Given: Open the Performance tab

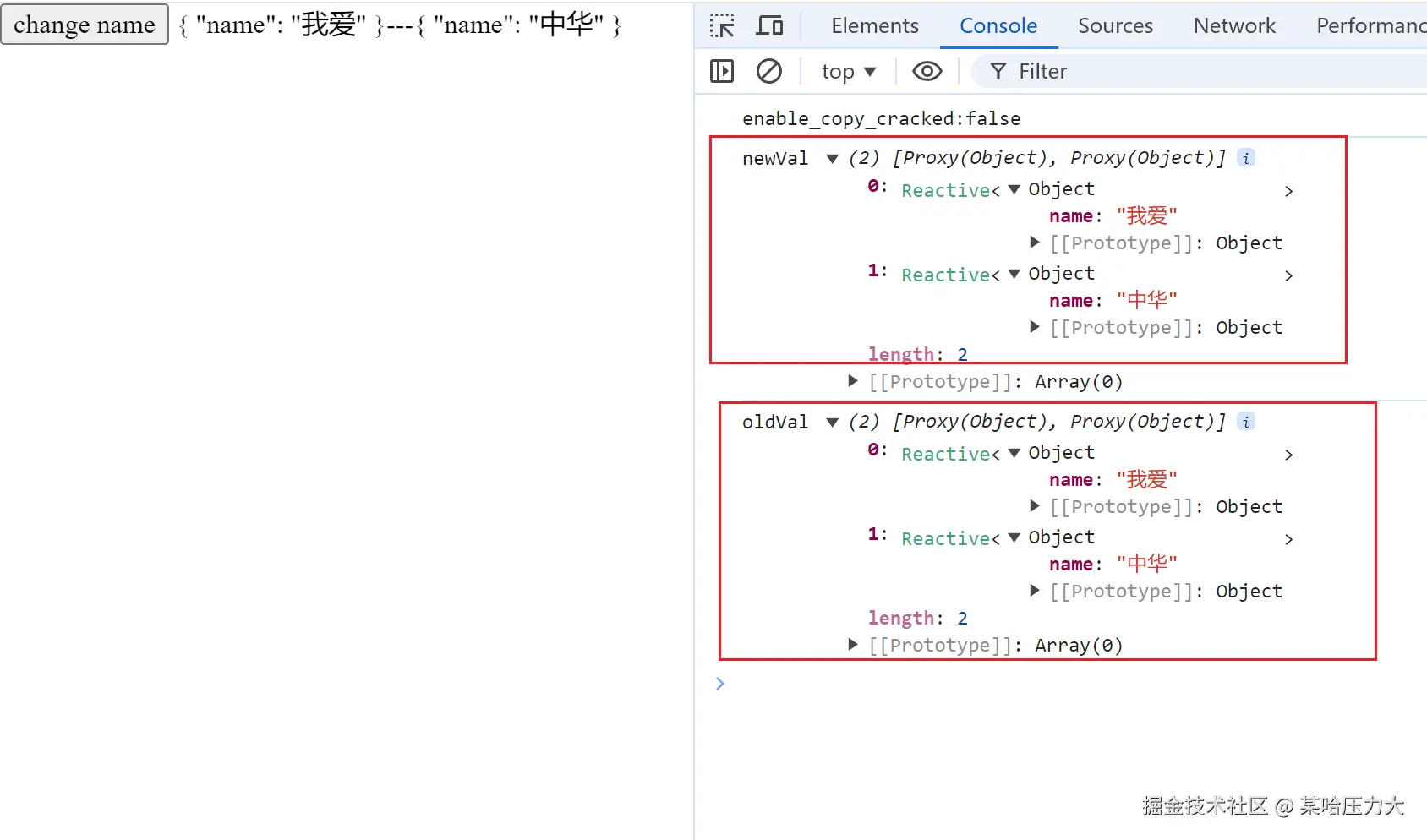Looking at the screenshot, I should tap(1371, 26).
